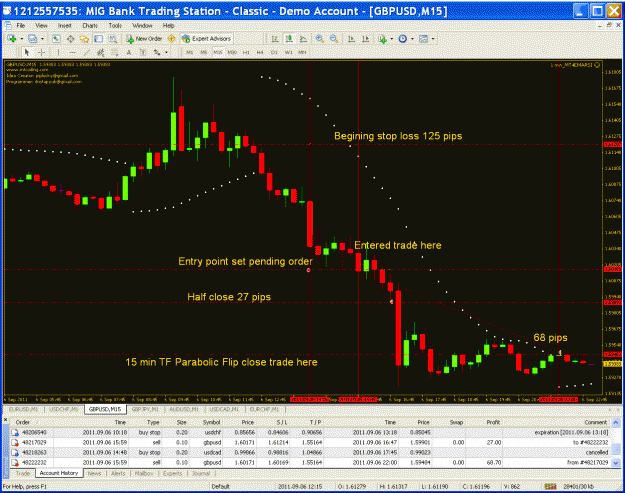The height and width of the screenshot is (493, 625).
Task: Switch to the EURUSD,M1 chart tab
Action: pos(24,409)
